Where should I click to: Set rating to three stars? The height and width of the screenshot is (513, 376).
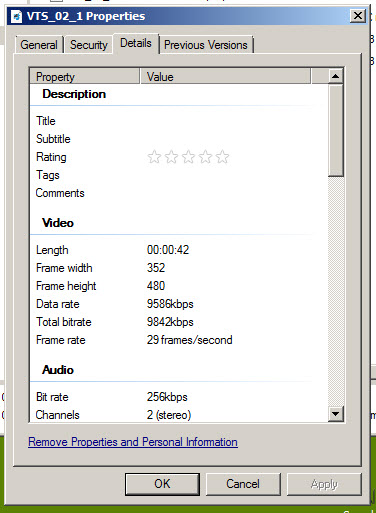click(188, 157)
